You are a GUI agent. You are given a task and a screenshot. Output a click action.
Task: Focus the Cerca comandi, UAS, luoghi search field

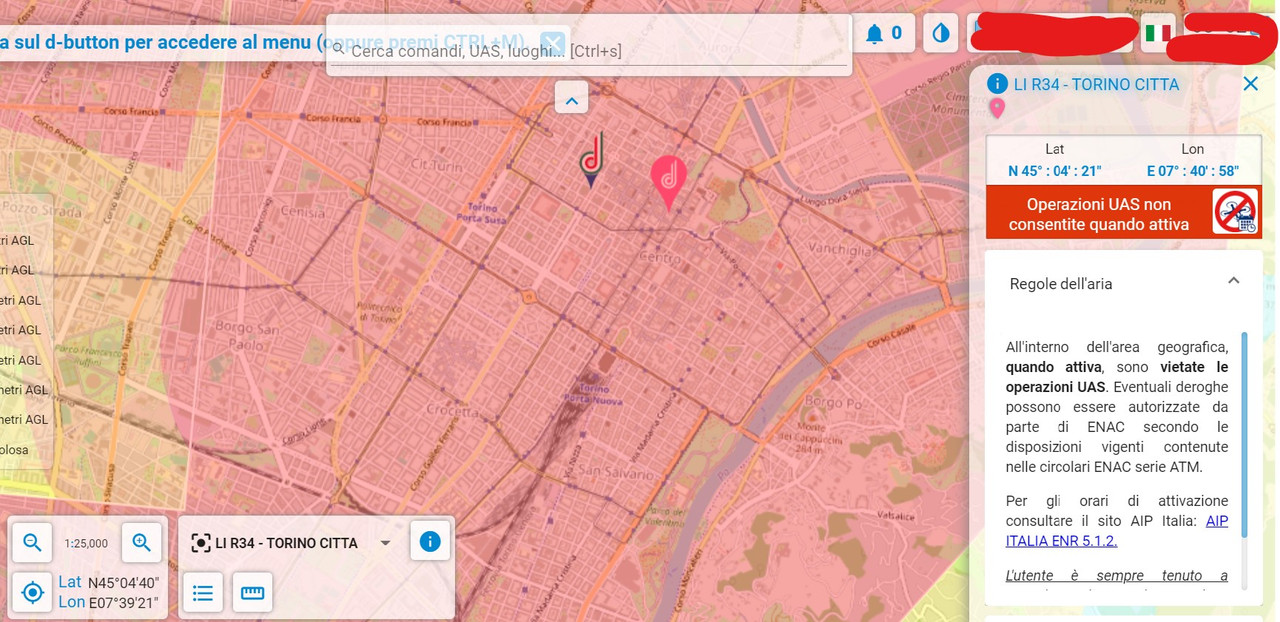click(590, 51)
